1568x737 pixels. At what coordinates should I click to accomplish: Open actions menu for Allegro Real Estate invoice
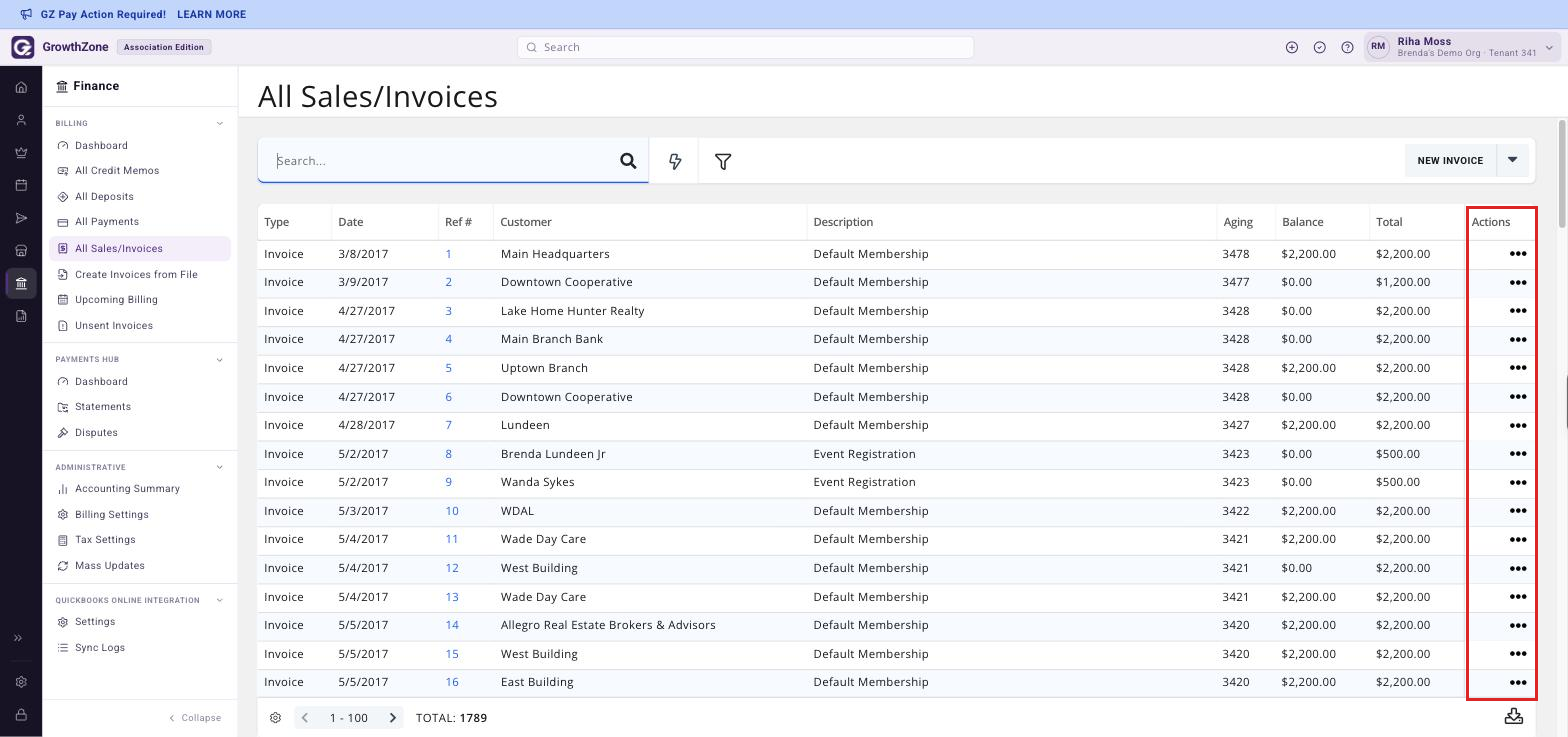(x=1518, y=625)
